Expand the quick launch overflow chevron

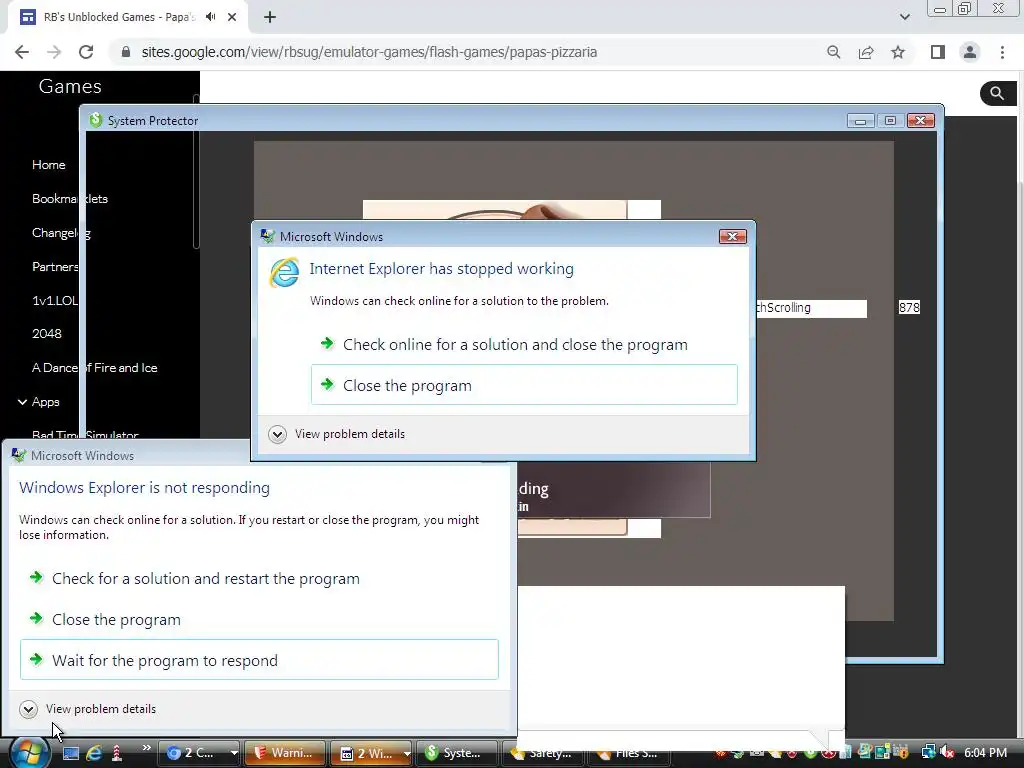(146, 748)
